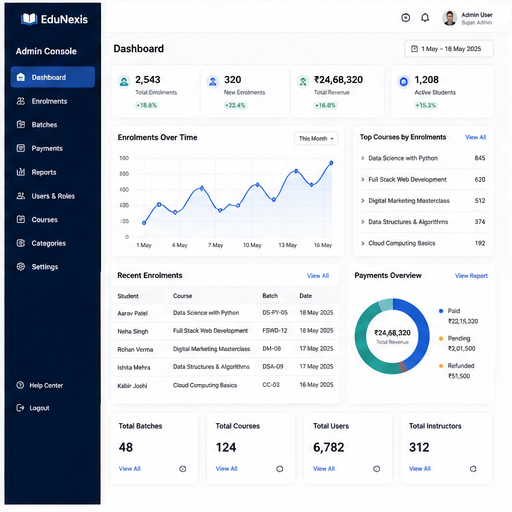Click the Total Enrolments card icon
Screen dimensions: 512x512
124,81
